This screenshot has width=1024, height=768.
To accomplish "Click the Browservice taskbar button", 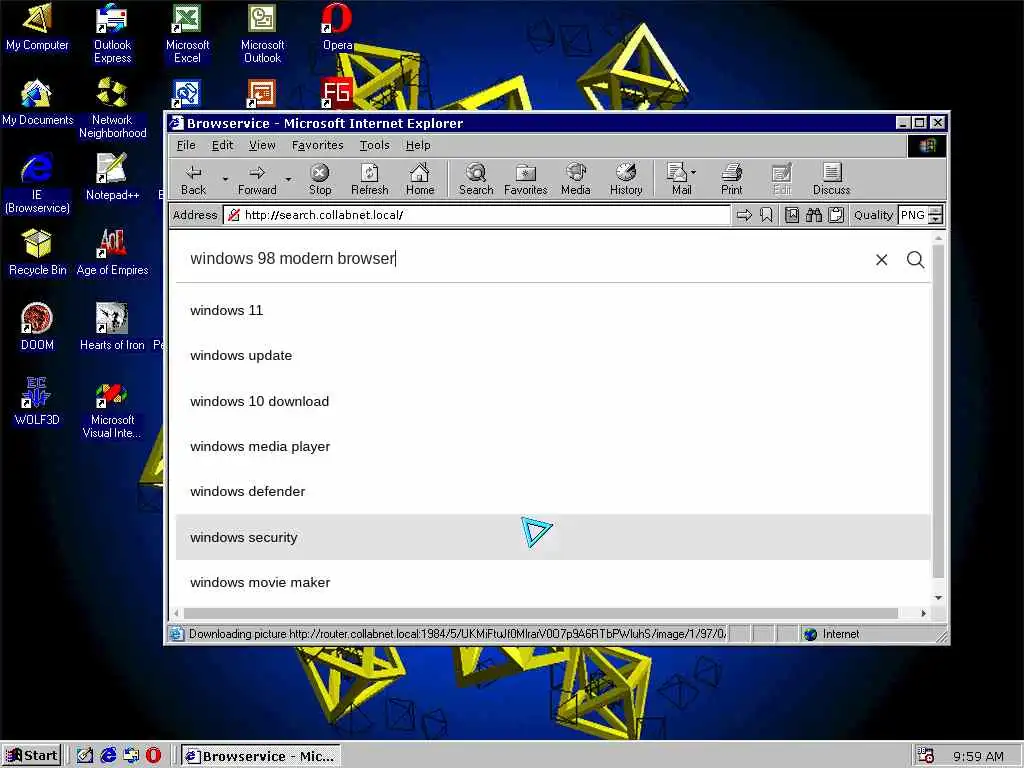I will [261, 756].
